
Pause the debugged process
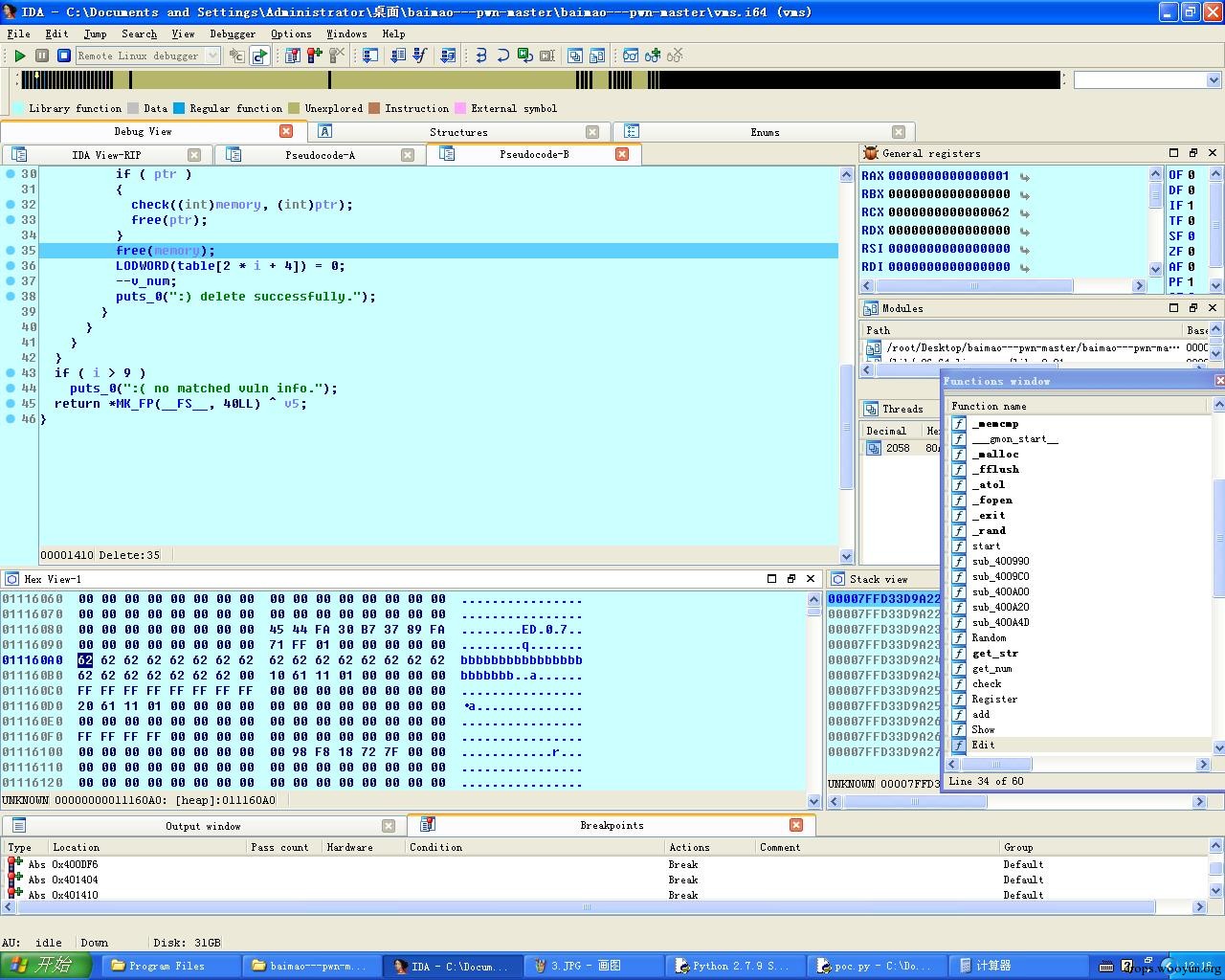coord(42,56)
